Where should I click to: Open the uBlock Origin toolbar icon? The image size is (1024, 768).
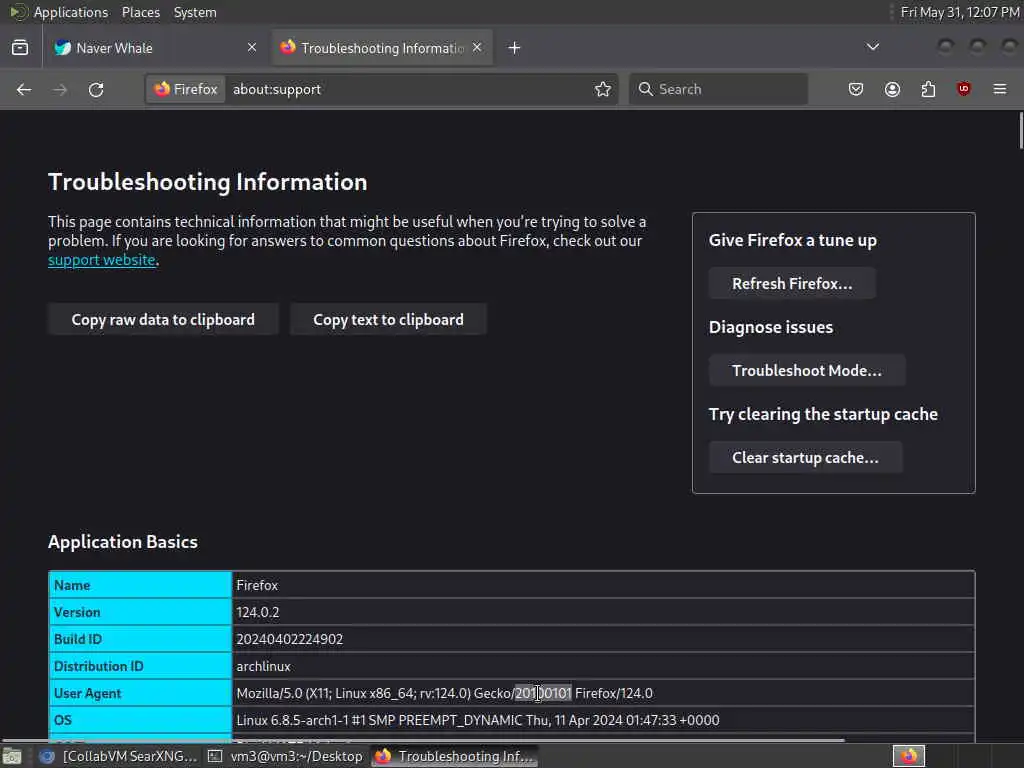click(x=963, y=89)
